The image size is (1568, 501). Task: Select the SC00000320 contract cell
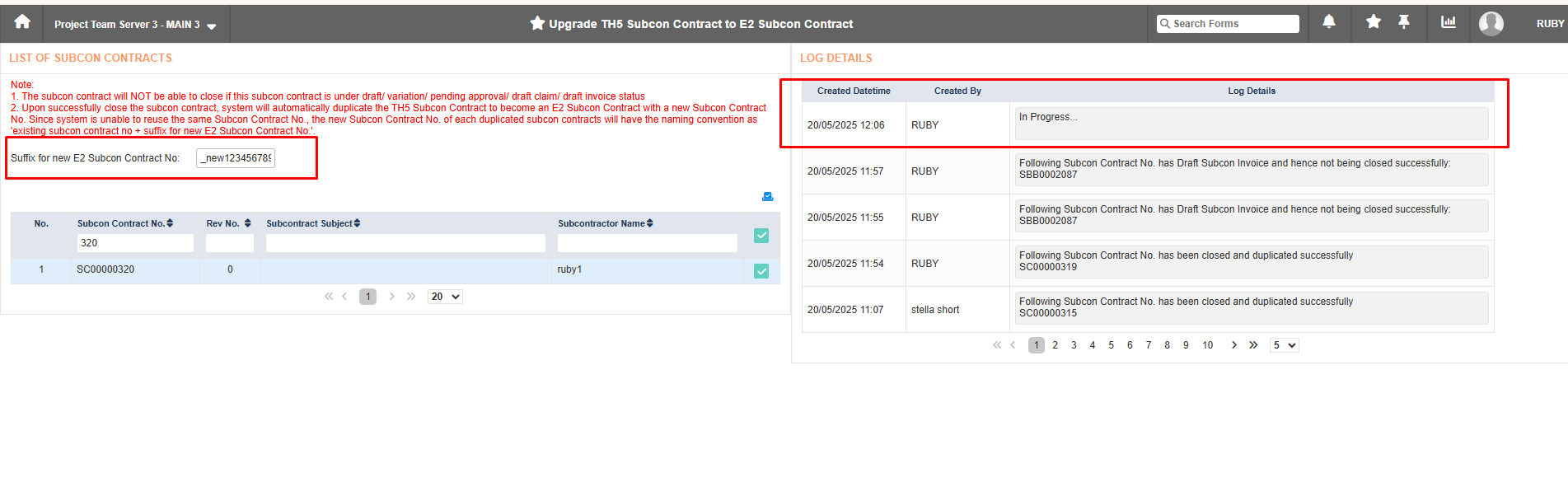(105, 269)
